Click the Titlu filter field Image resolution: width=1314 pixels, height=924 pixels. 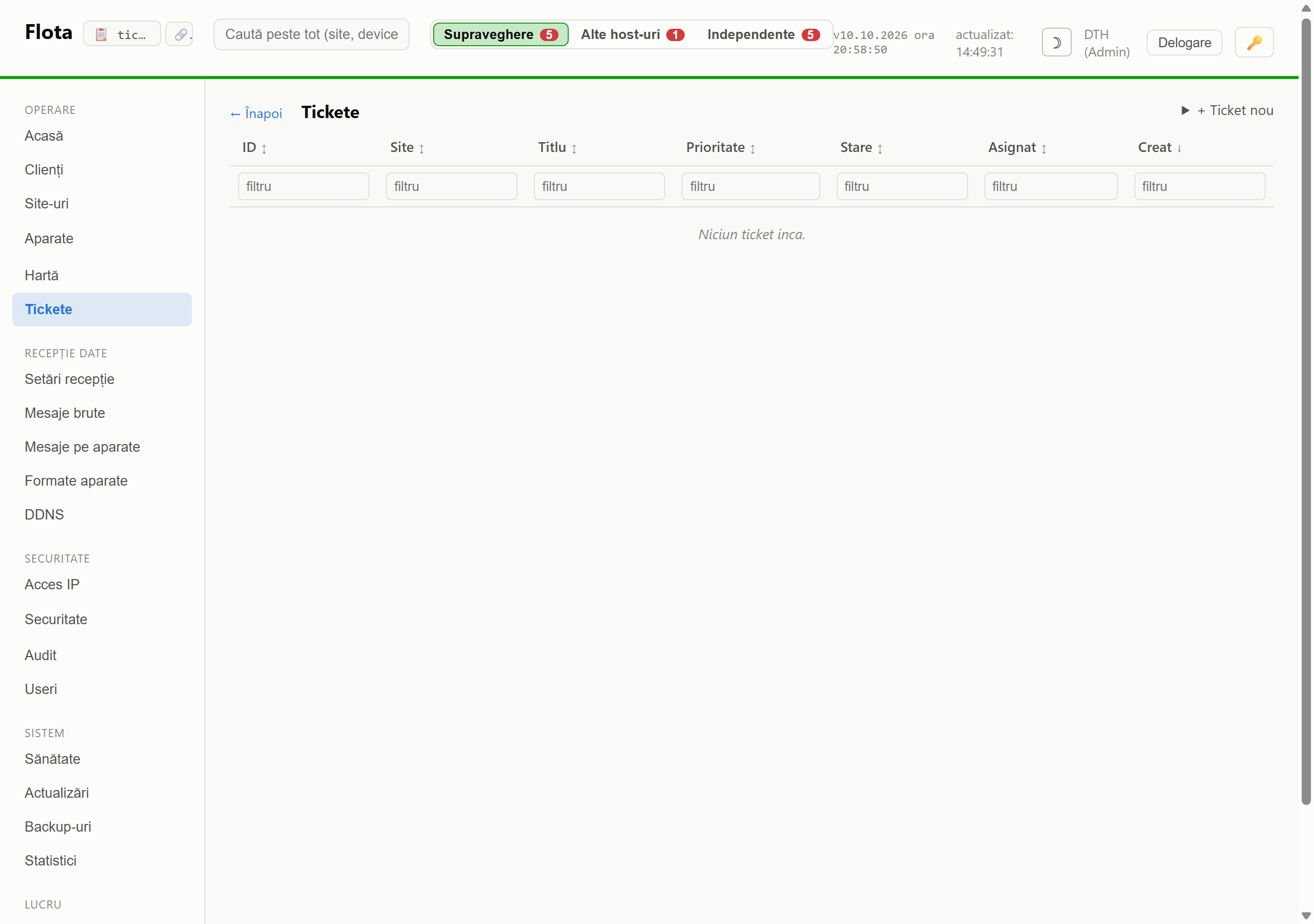pyautogui.click(x=599, y=187)
